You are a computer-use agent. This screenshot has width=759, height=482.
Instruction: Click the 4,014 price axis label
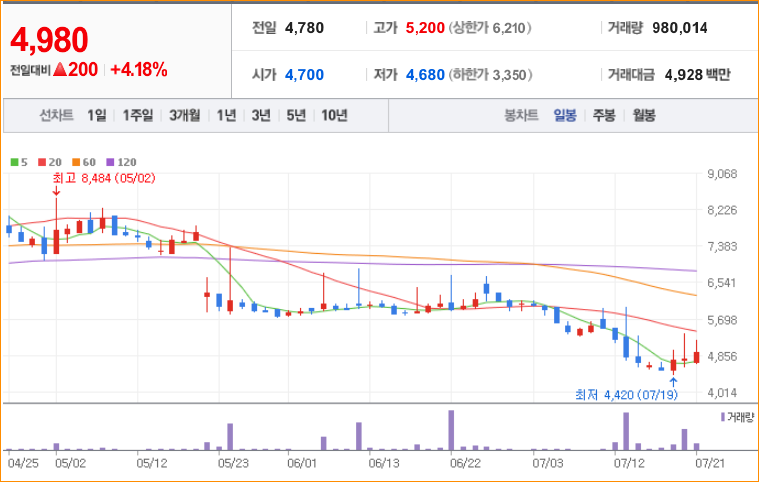[x=722, y=392]
